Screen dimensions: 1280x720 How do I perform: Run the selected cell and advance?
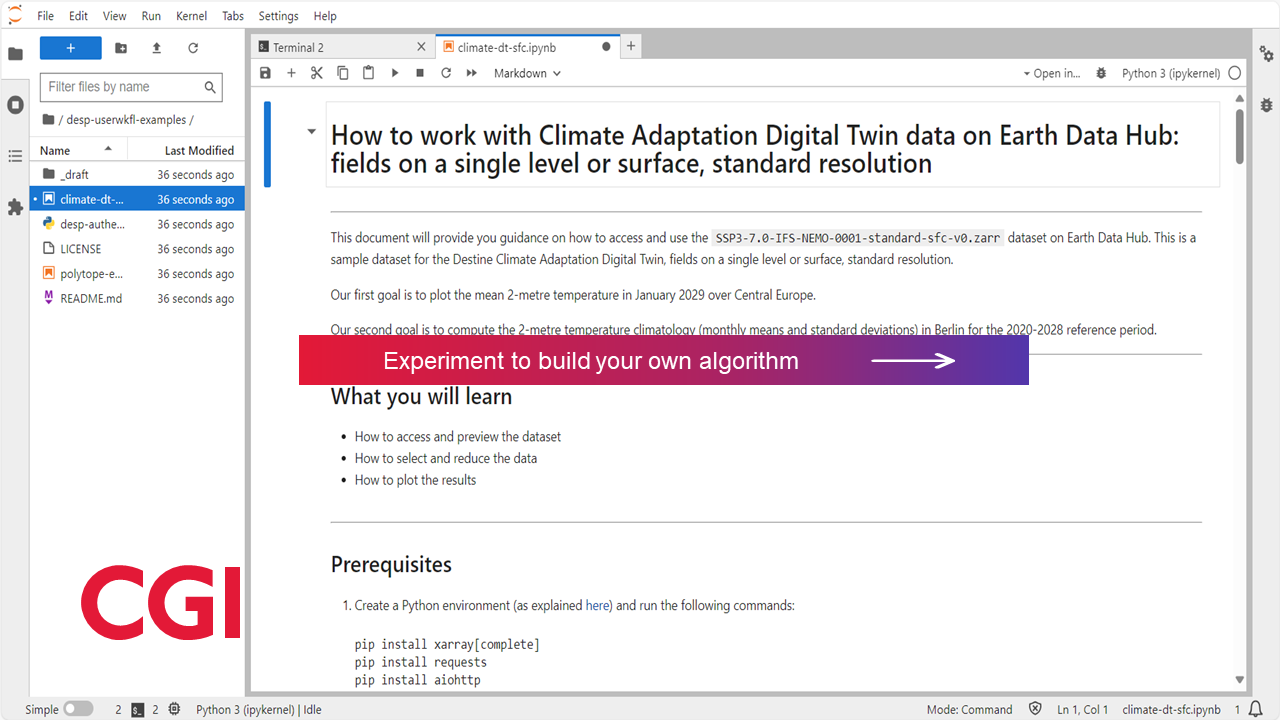(x=395, y=73)
